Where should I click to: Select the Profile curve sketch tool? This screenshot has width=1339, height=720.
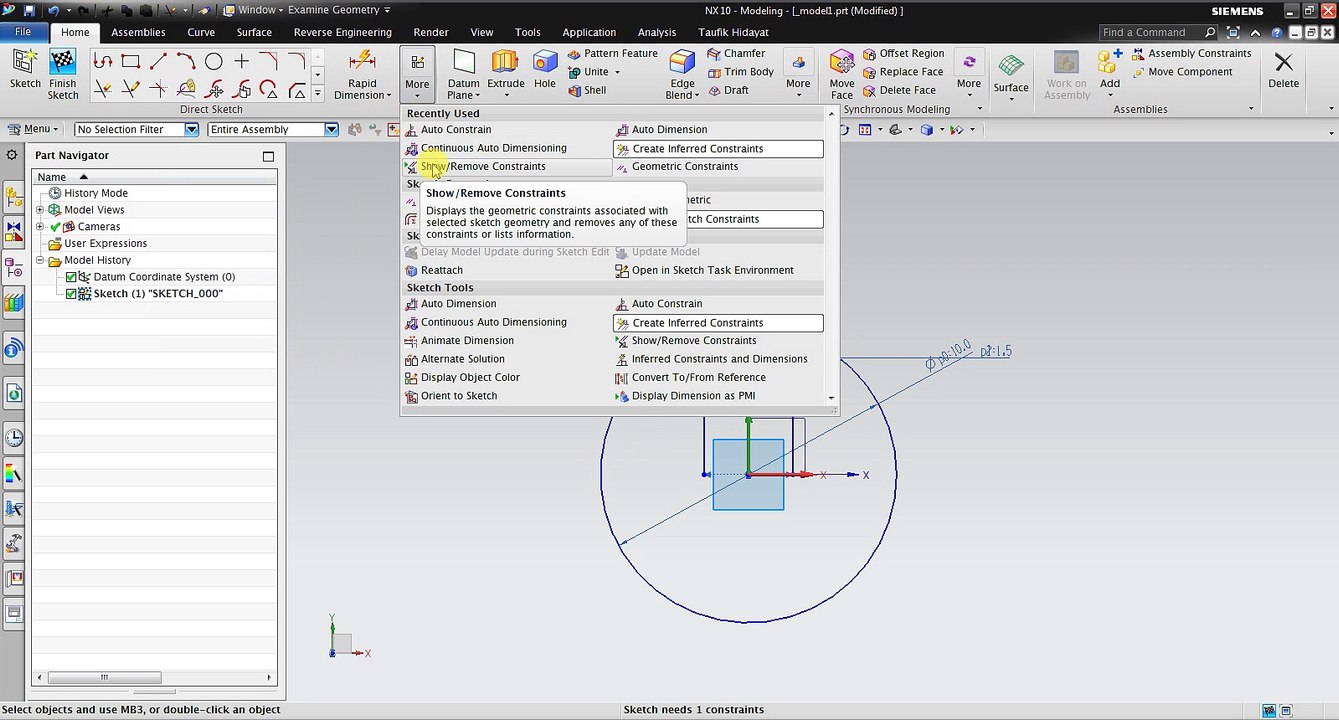tap(103, 62)
